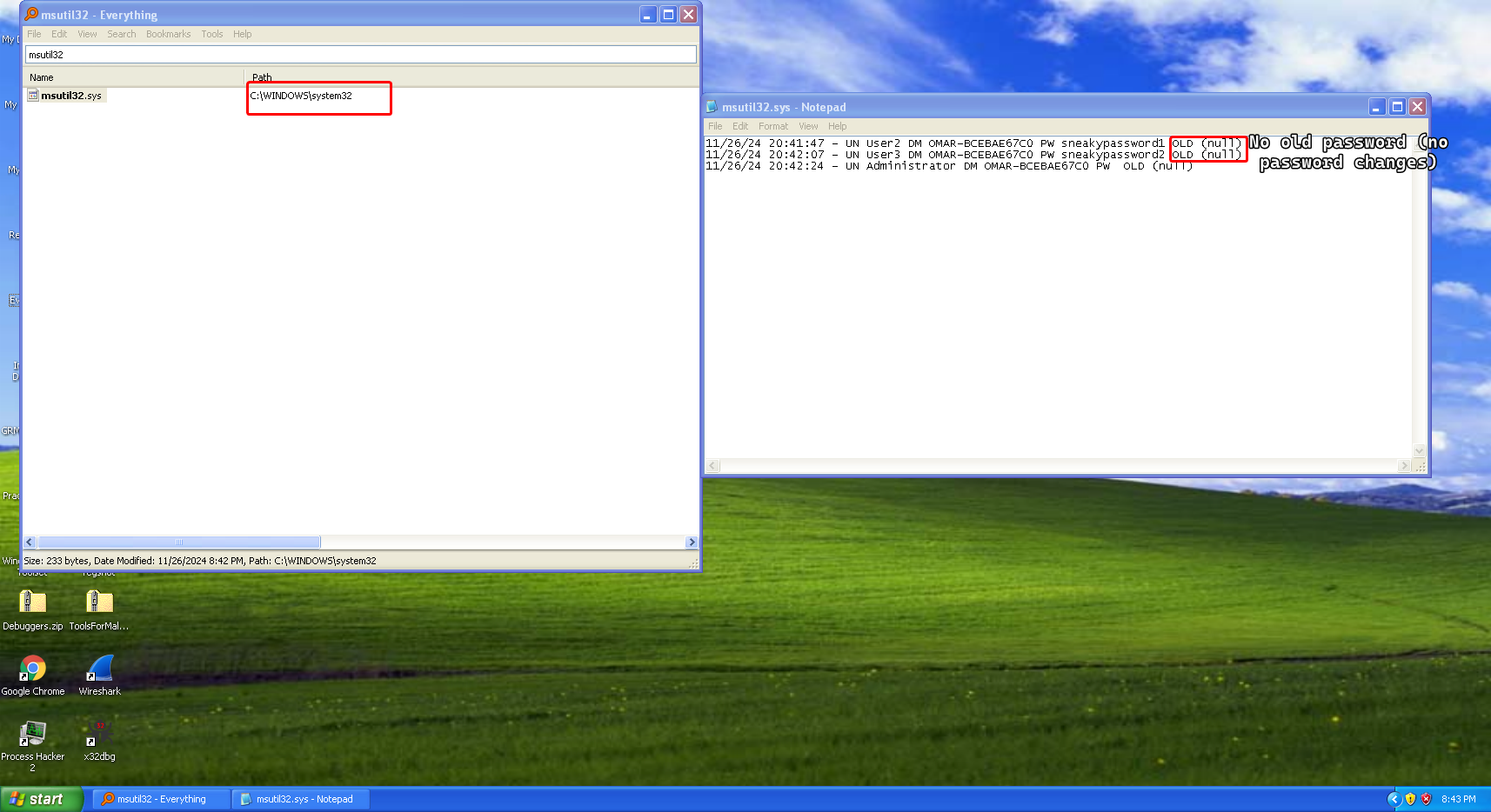This screenshot has height=812, width=1491.
Task: Expand hidden system tray icons arrow
Action: (x=1394, y=799)
